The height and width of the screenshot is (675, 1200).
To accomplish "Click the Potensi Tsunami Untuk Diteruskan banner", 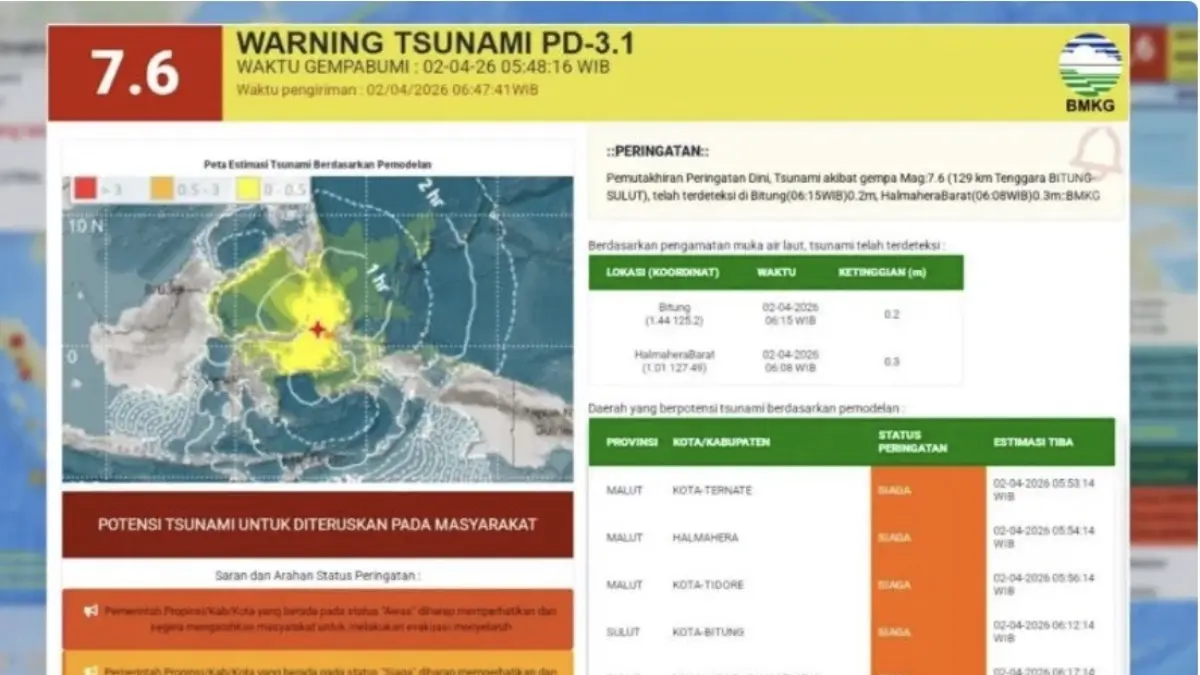I will (318, 524).
